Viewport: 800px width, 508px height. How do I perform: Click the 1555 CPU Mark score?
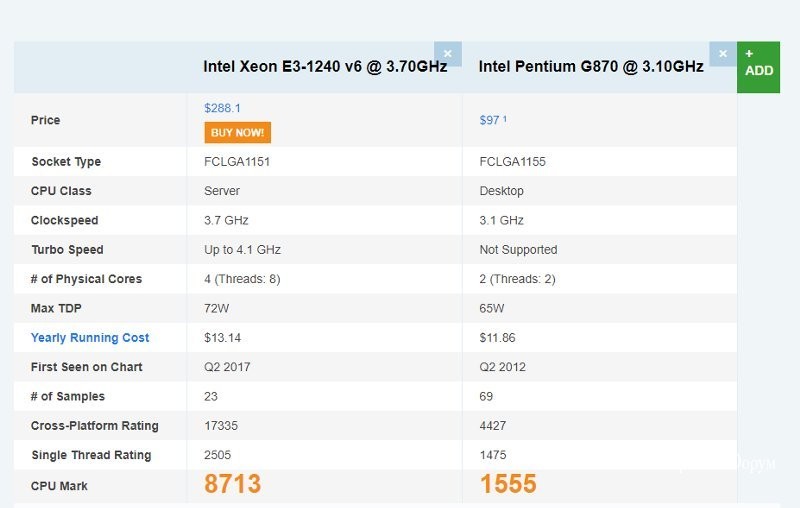tap(508, 484)
